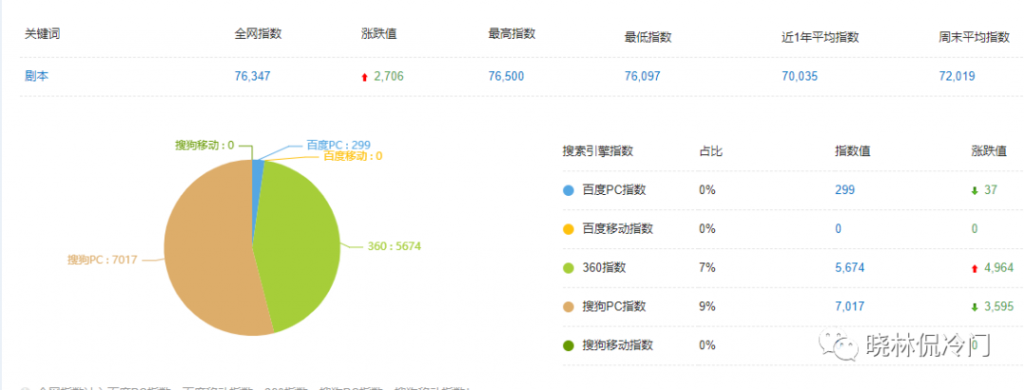Click the 百度移动指数 index value 0
The height and width of the screenshot is (390, 1024).
(838, 229)
